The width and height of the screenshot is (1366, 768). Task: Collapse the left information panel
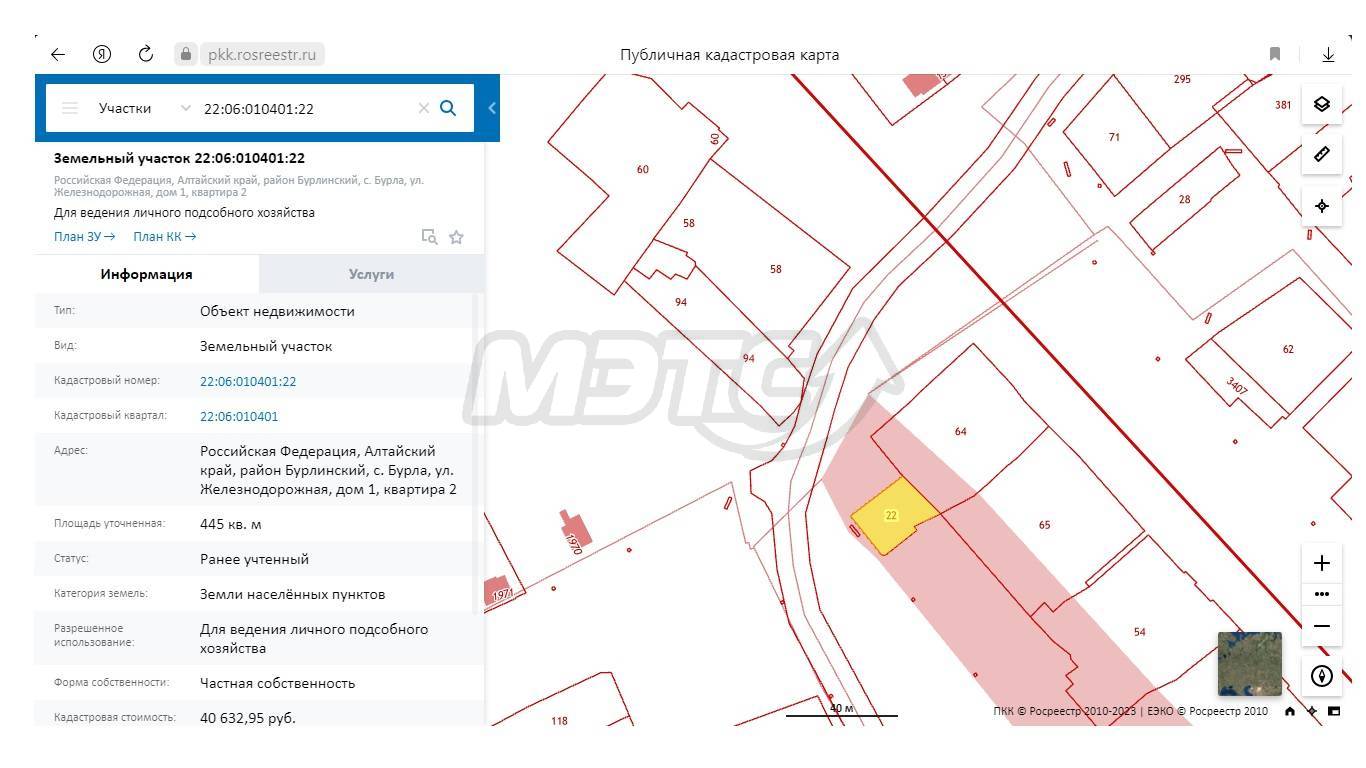[x=492, y=108]
